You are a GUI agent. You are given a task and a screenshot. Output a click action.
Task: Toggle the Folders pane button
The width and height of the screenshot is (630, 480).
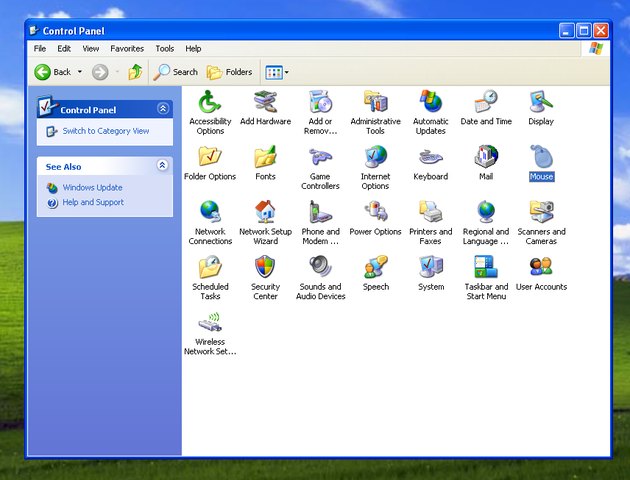230,72
